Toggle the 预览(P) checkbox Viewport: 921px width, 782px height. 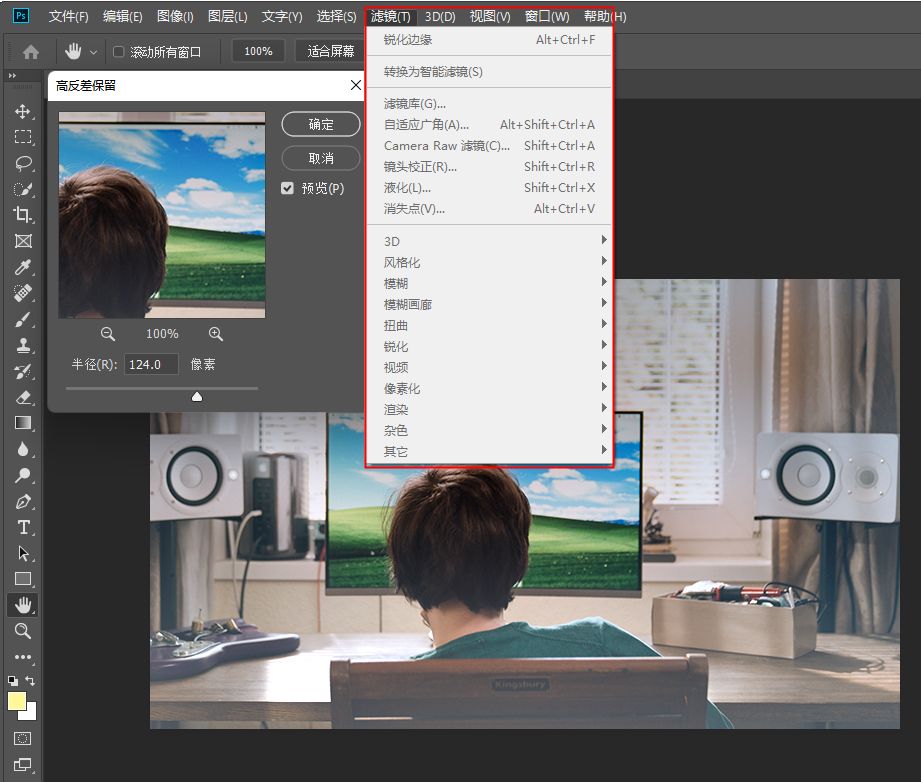tap(288, 188)
